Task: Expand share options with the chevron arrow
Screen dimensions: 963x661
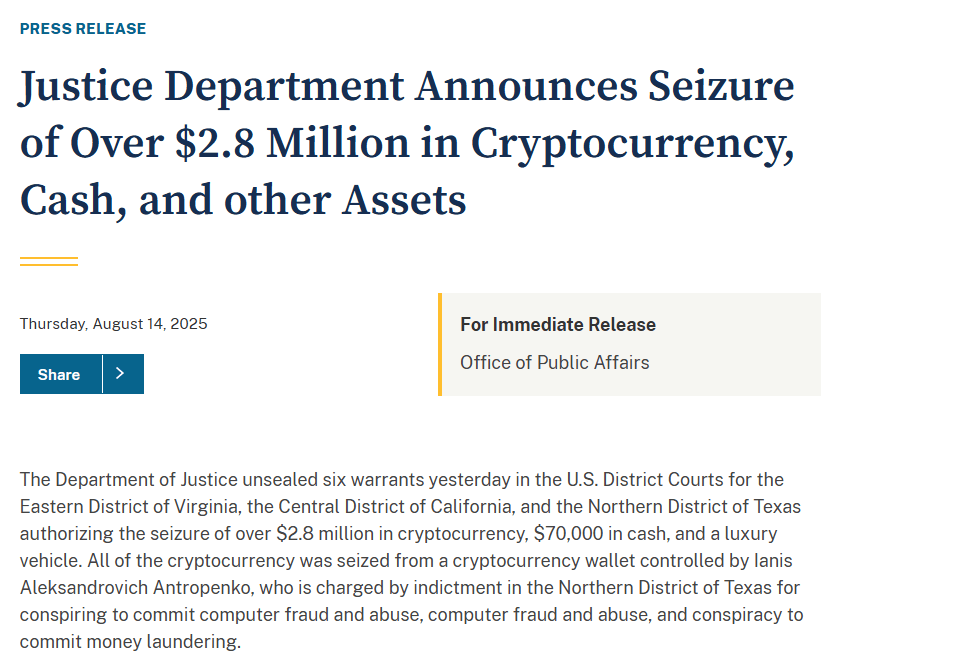Action: pos(122,374)
